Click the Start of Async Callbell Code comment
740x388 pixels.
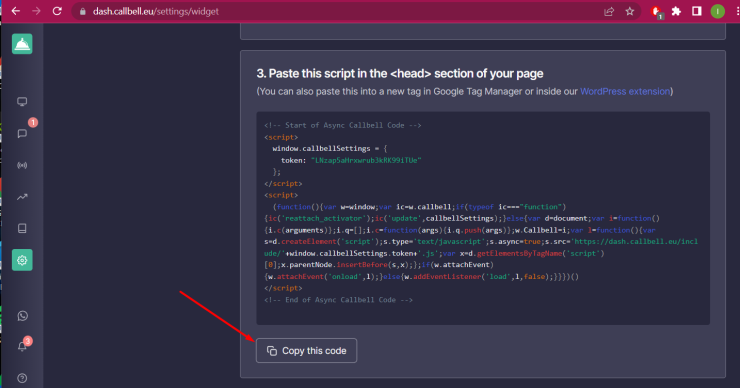[343, 126]
